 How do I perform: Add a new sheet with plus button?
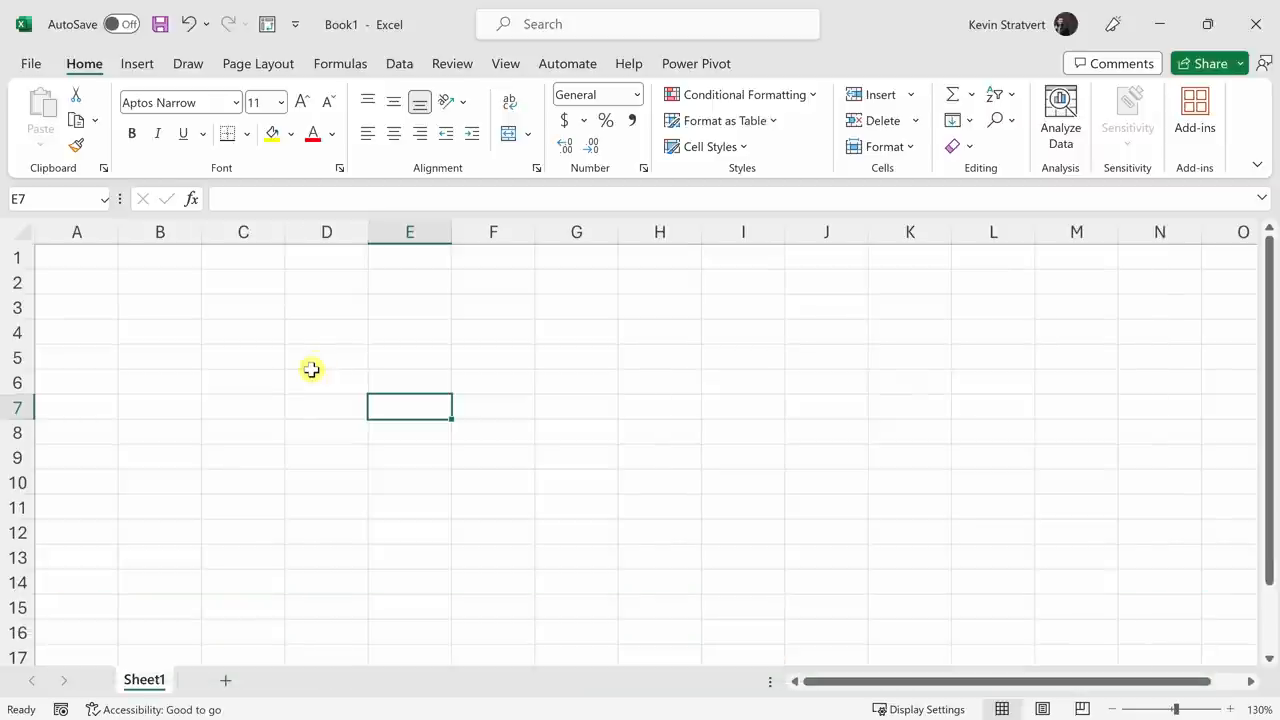click(x=226, y=680)
